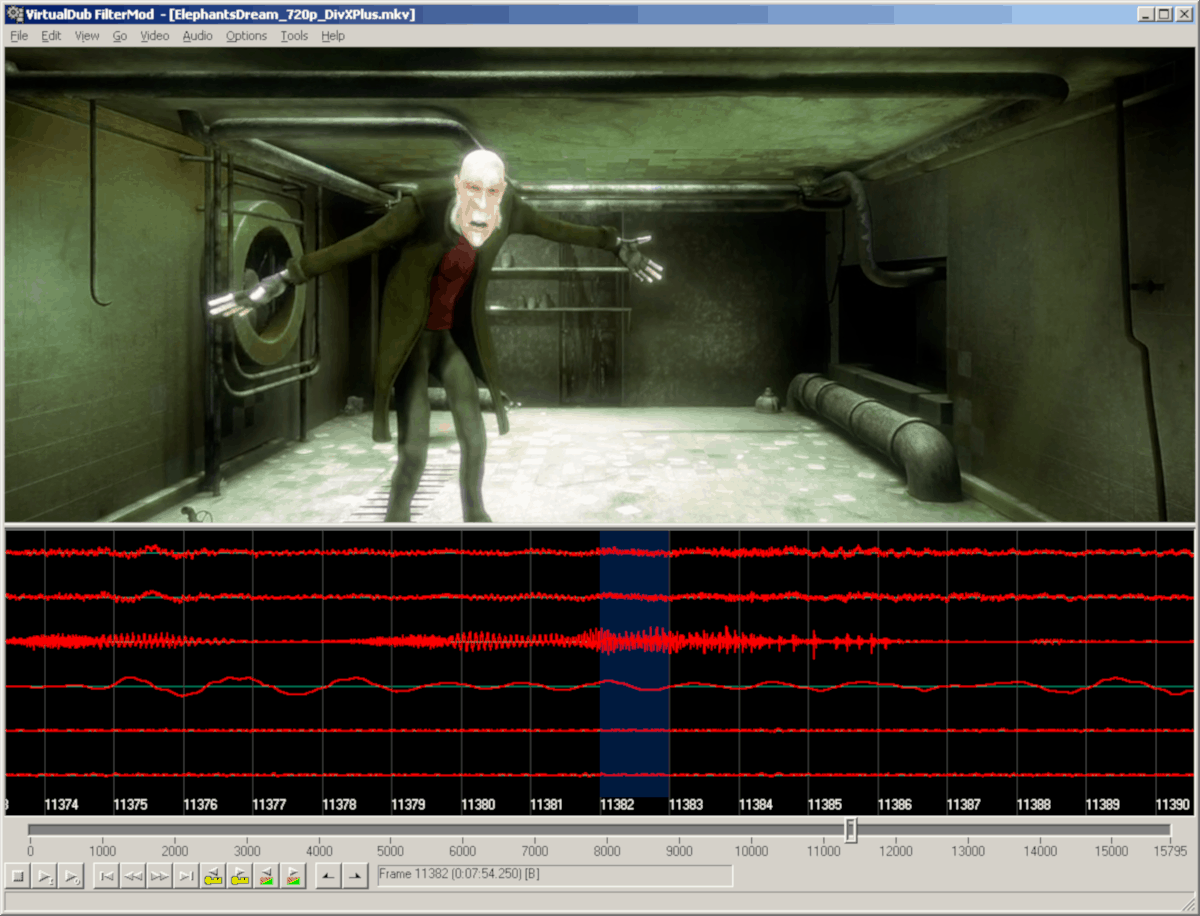Open the Help menu
Viewport: 1200px width, 916px height.
pos(333,35)
